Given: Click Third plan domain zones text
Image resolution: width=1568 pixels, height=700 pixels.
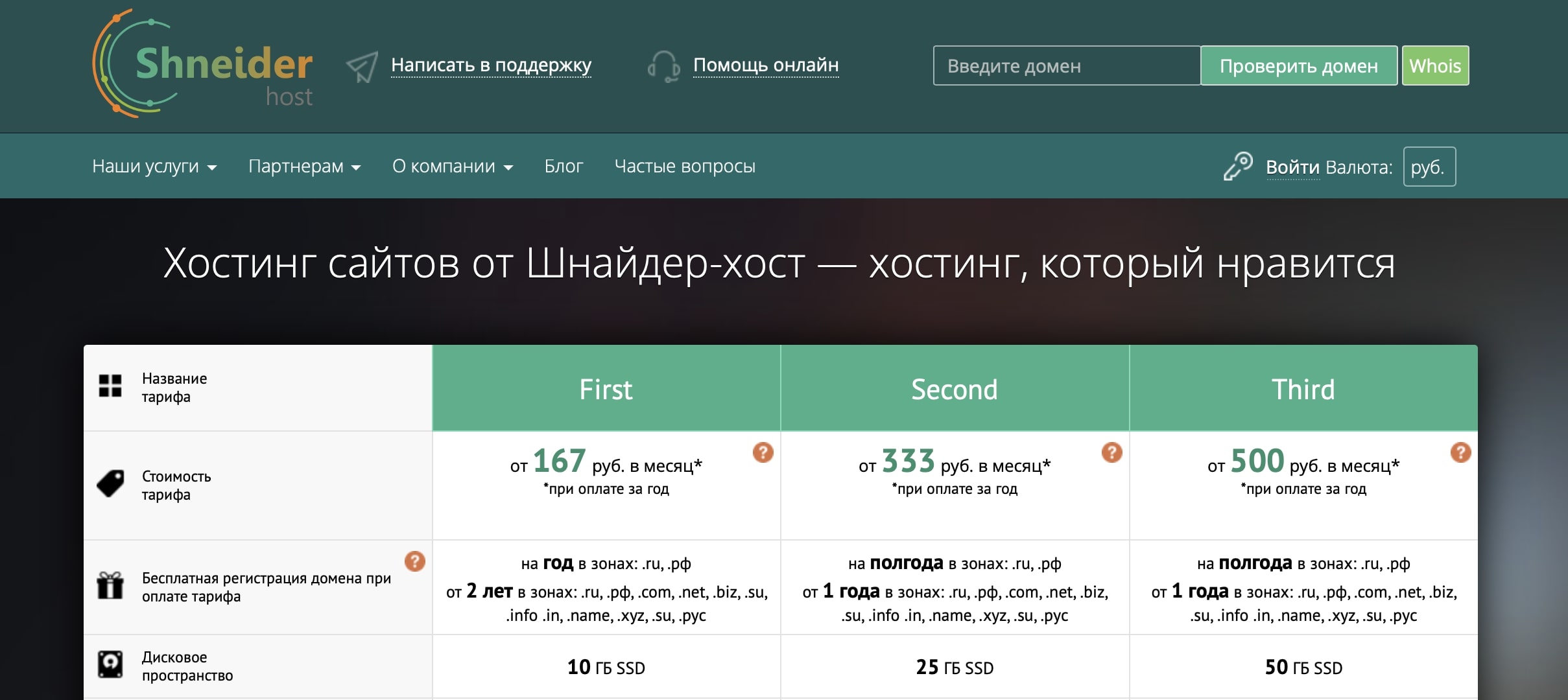Looking at the screenshot, I should (x=1303, y=589).
